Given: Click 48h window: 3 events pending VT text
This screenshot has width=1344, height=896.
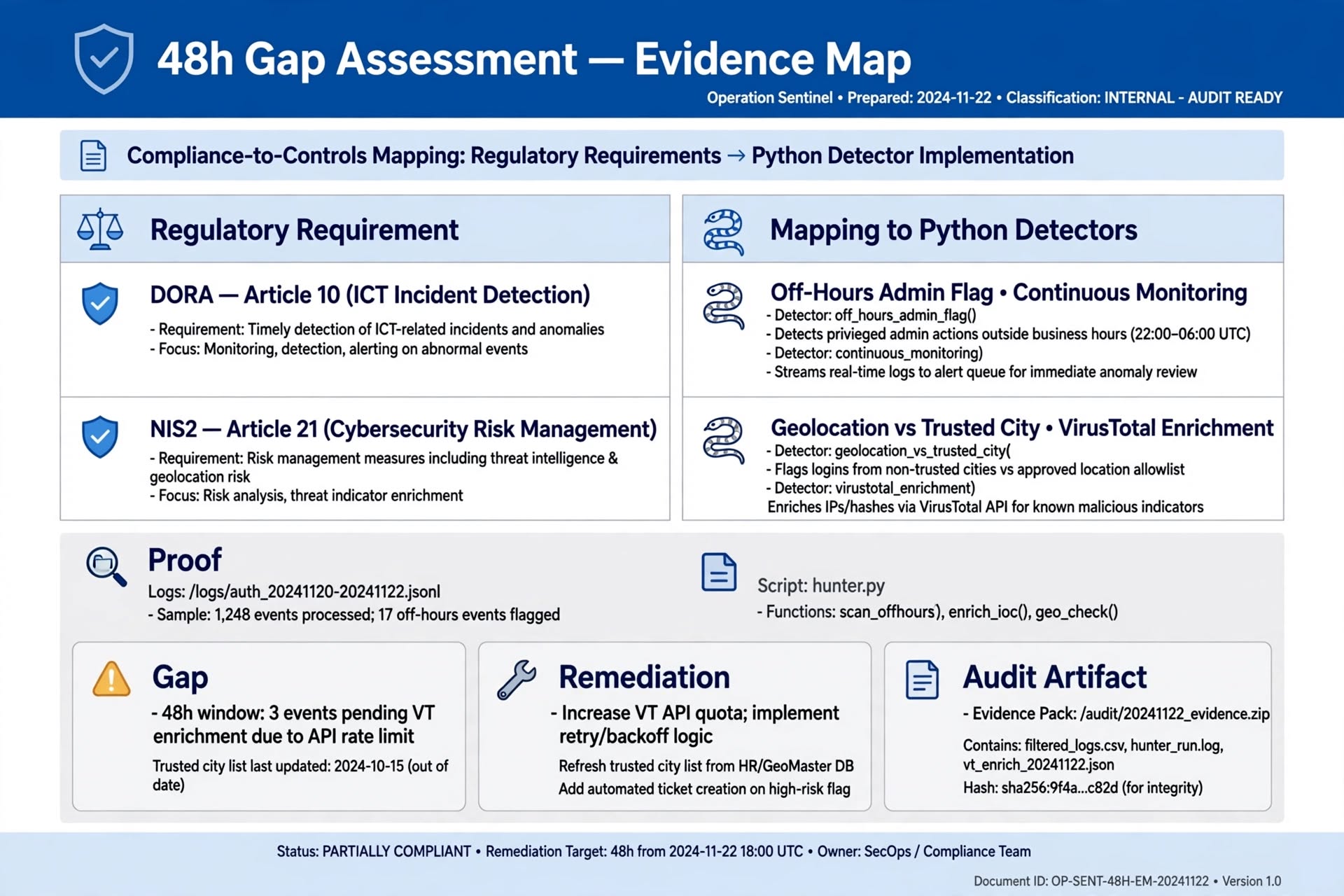Looking at the screenshot, I should (x=293, y=724).
